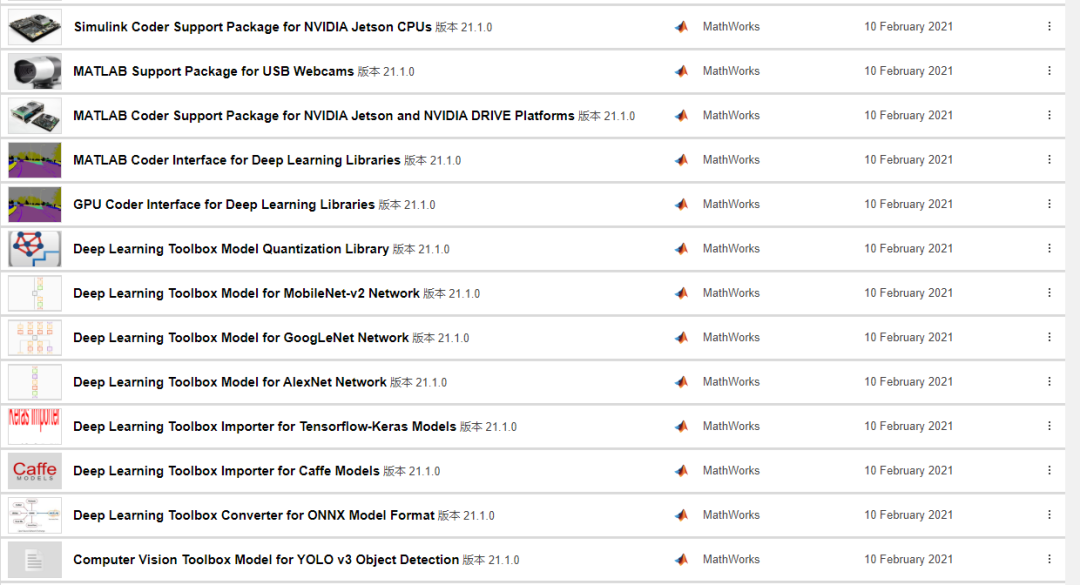Viewport: 1080px width, 585px height.
Task: Click 10 February 2021 date in AlexNet row
Action: pos(908,382)
